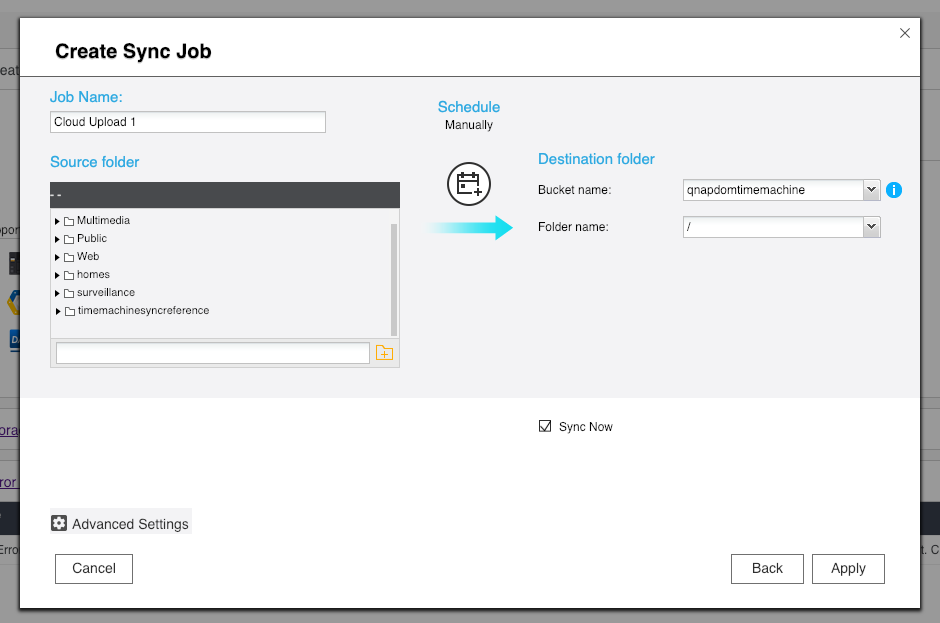
Task: Click the Job Name text field
Action: click(188, 122)
